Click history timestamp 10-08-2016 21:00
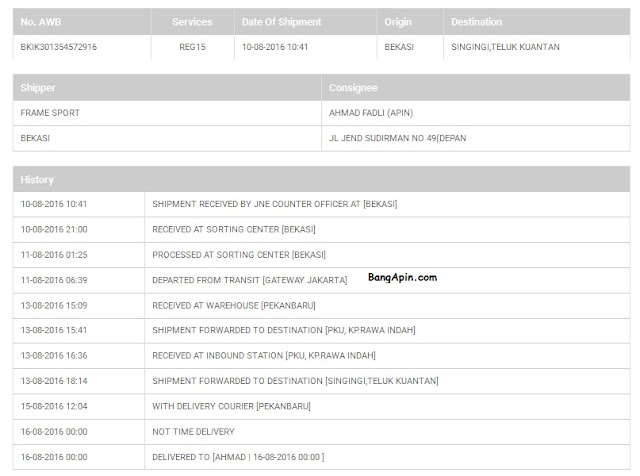The height and width of the screenshot is (476, 640). coord(54,229)
